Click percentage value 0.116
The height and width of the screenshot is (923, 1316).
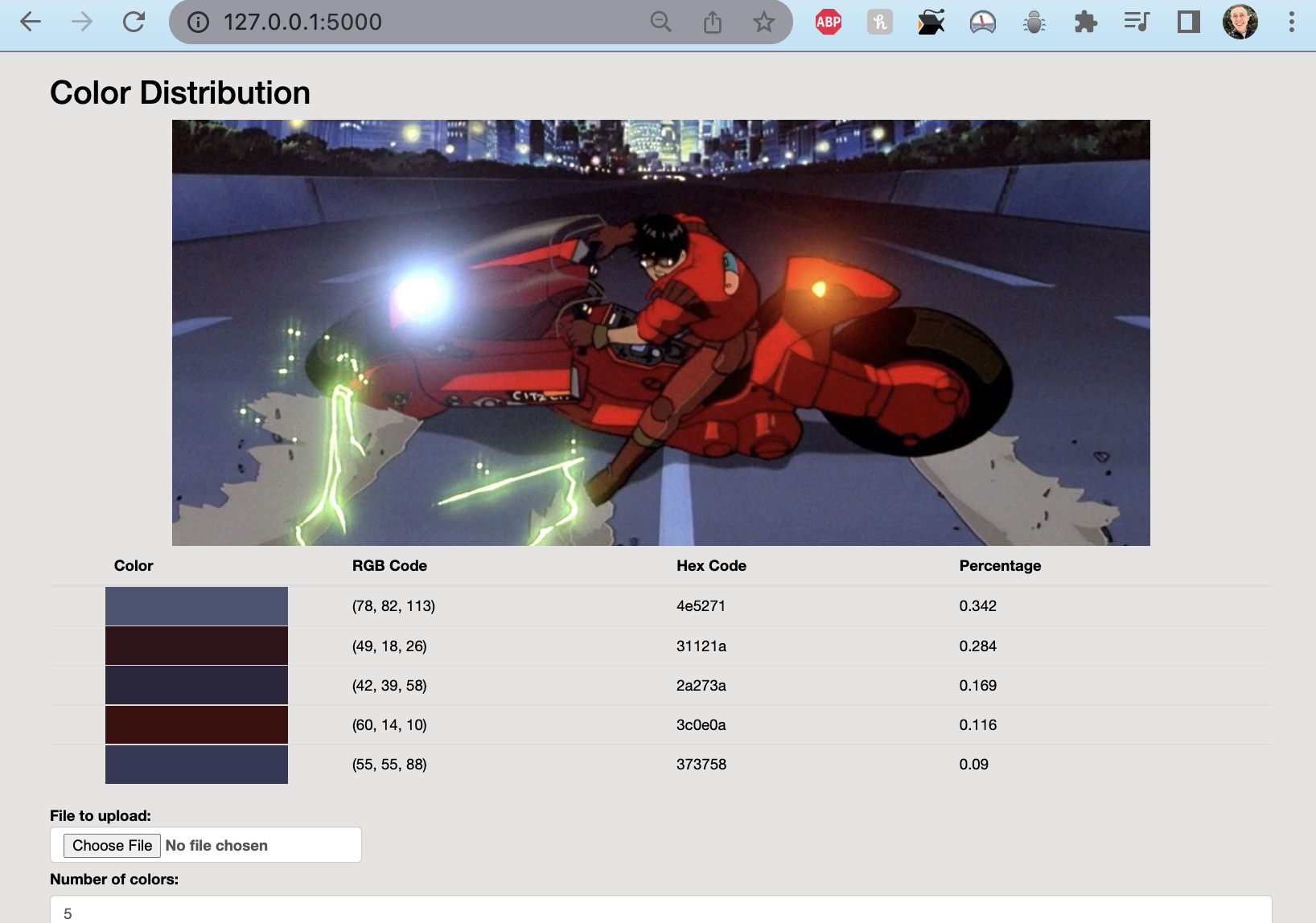tap(977, 724)
